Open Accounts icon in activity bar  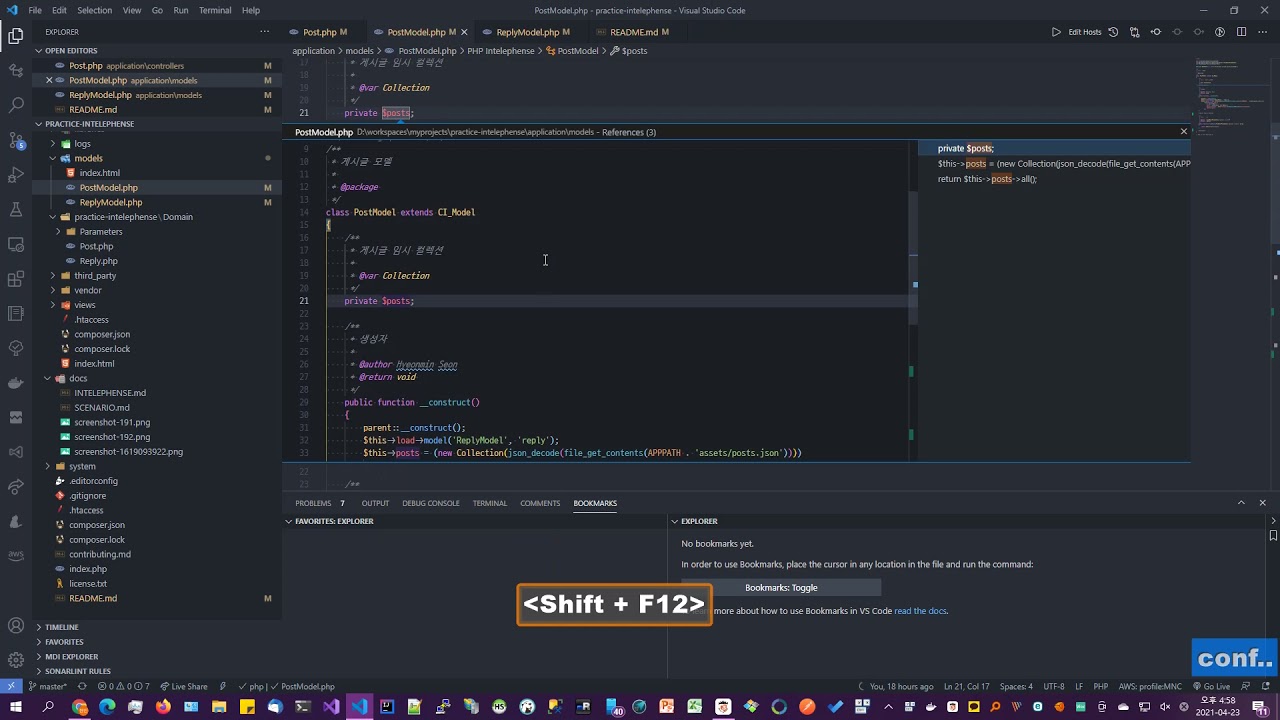click(16, 626)
